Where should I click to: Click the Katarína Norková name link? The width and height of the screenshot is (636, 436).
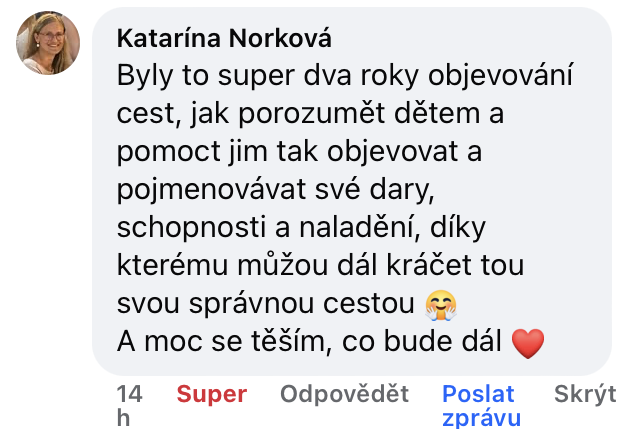pyautogui.click(x=224, y=39)
